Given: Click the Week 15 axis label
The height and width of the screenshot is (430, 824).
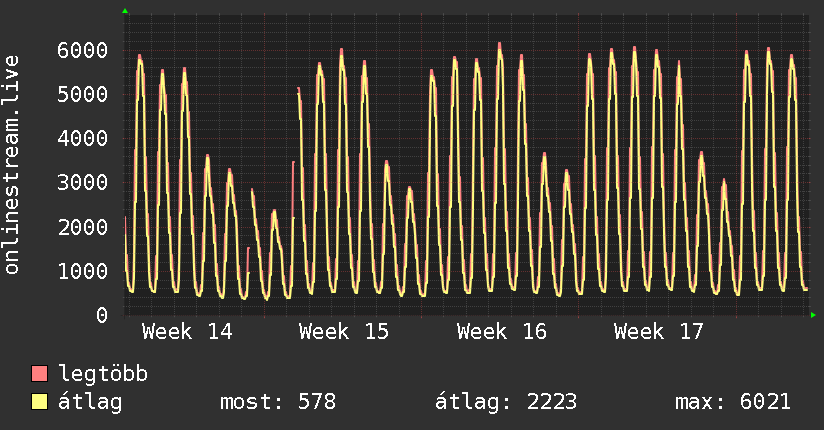Looking at the screenshot, I should click(x=344, y=332).
